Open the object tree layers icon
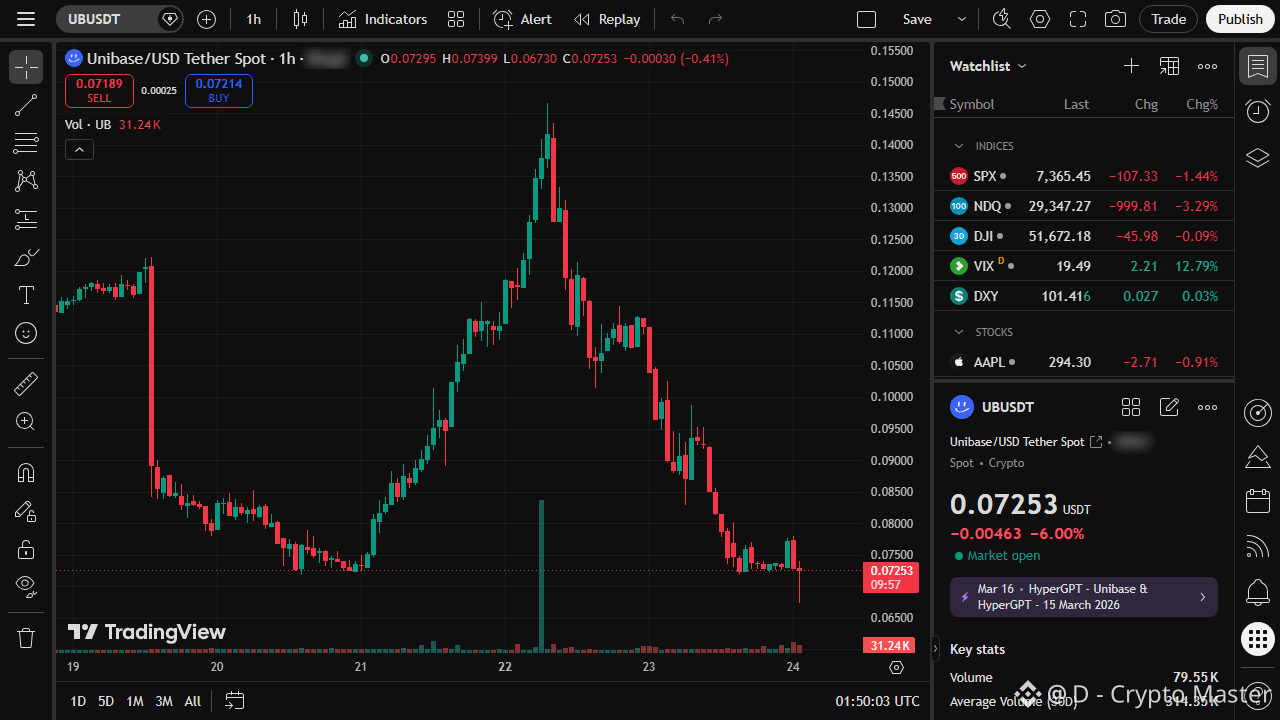 (x=1258, y=157)
